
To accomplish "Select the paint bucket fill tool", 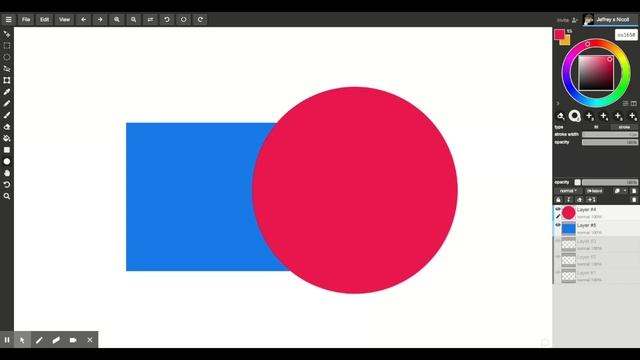I will pos(7,138).
